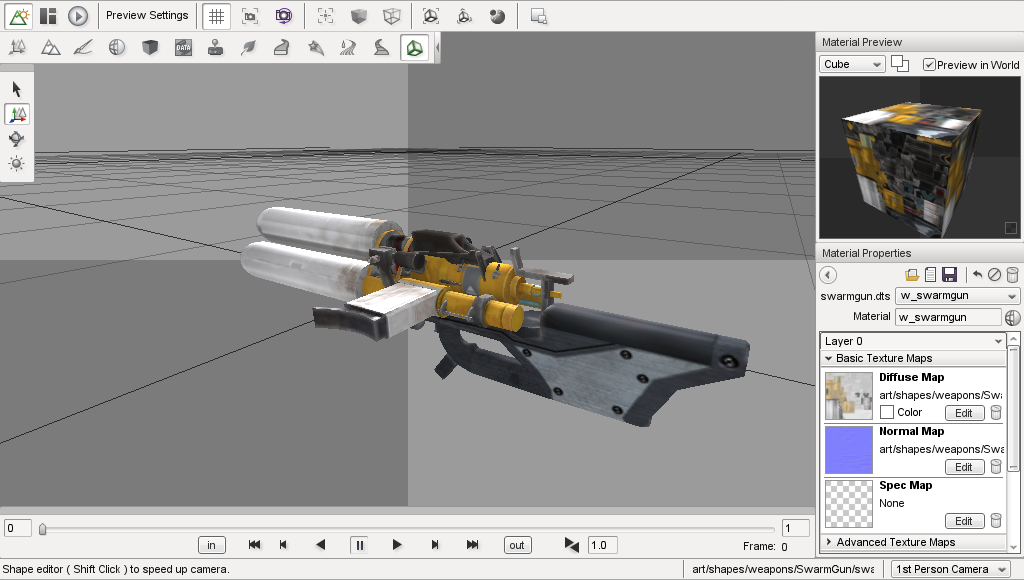Click the 'in' button on the timeline
Image resolution: width=1024 pixels, height=580 pixels.
(211, 545)
